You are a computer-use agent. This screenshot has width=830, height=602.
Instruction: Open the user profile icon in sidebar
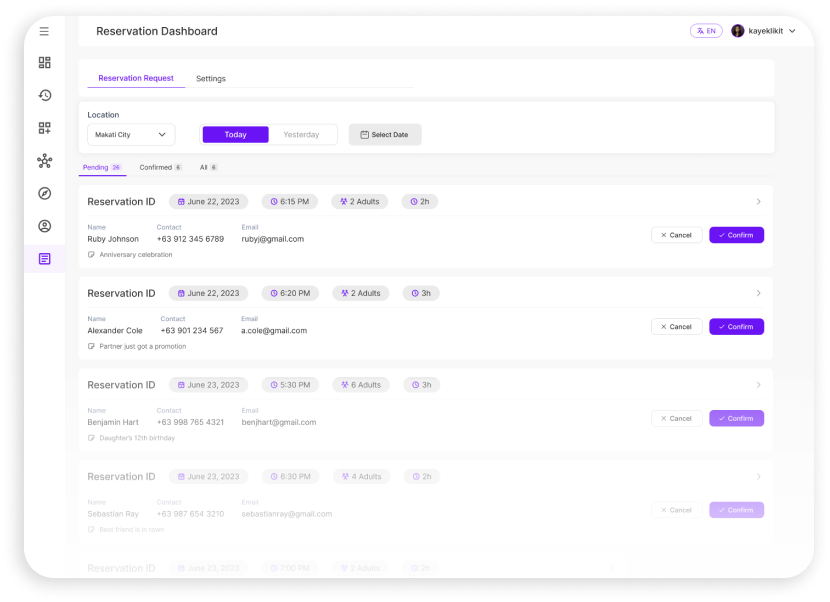[x=44, y=226]
